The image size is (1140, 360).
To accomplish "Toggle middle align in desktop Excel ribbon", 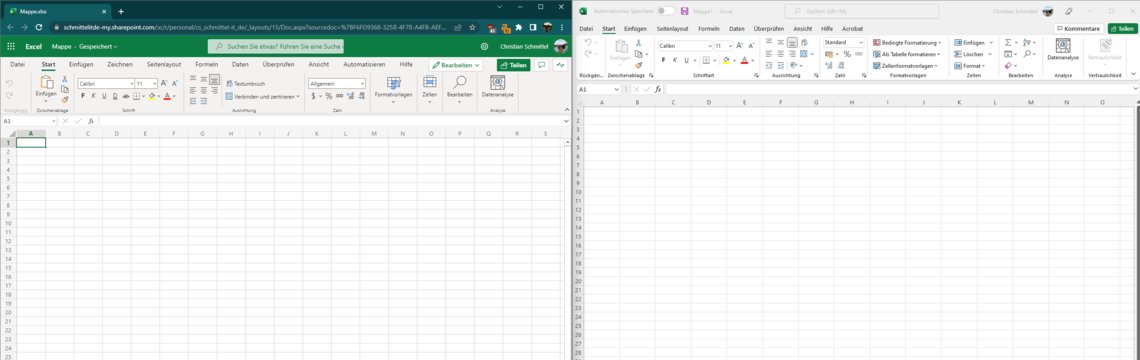I will click(781, 42).
